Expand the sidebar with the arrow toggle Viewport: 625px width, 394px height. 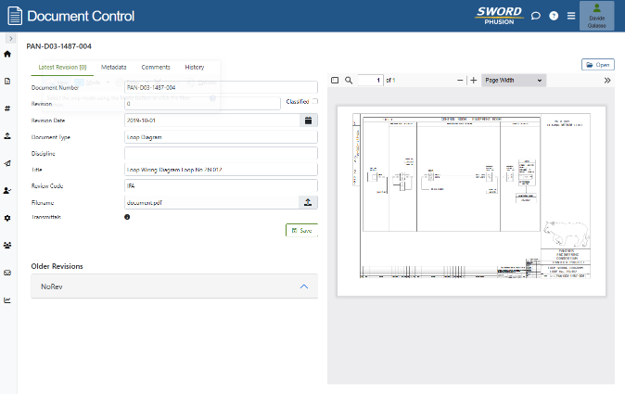11,39
